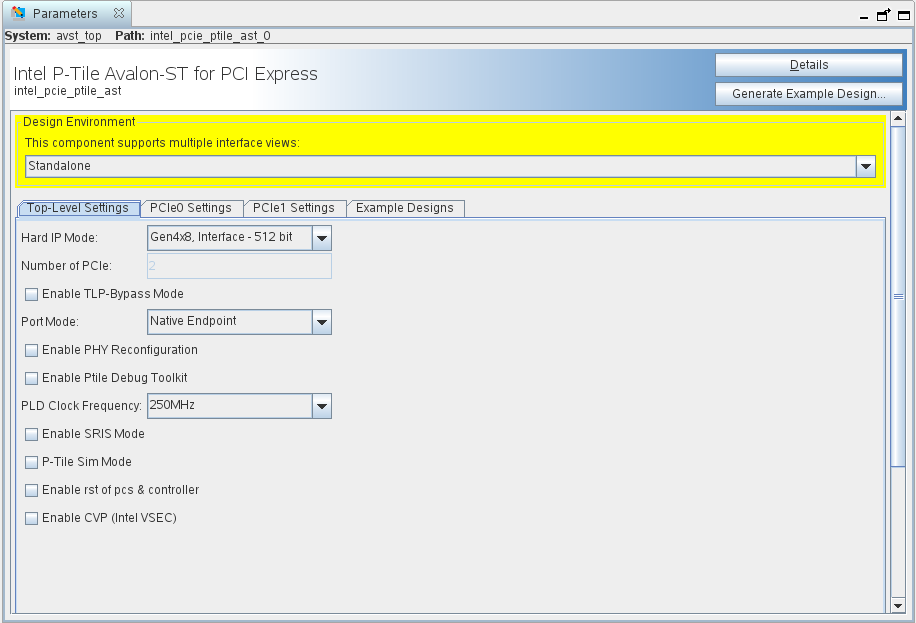Switch to the Top-Level Settings tab
Image resolution: width=916 pixels, height=623 pixels.
point(78,208)
